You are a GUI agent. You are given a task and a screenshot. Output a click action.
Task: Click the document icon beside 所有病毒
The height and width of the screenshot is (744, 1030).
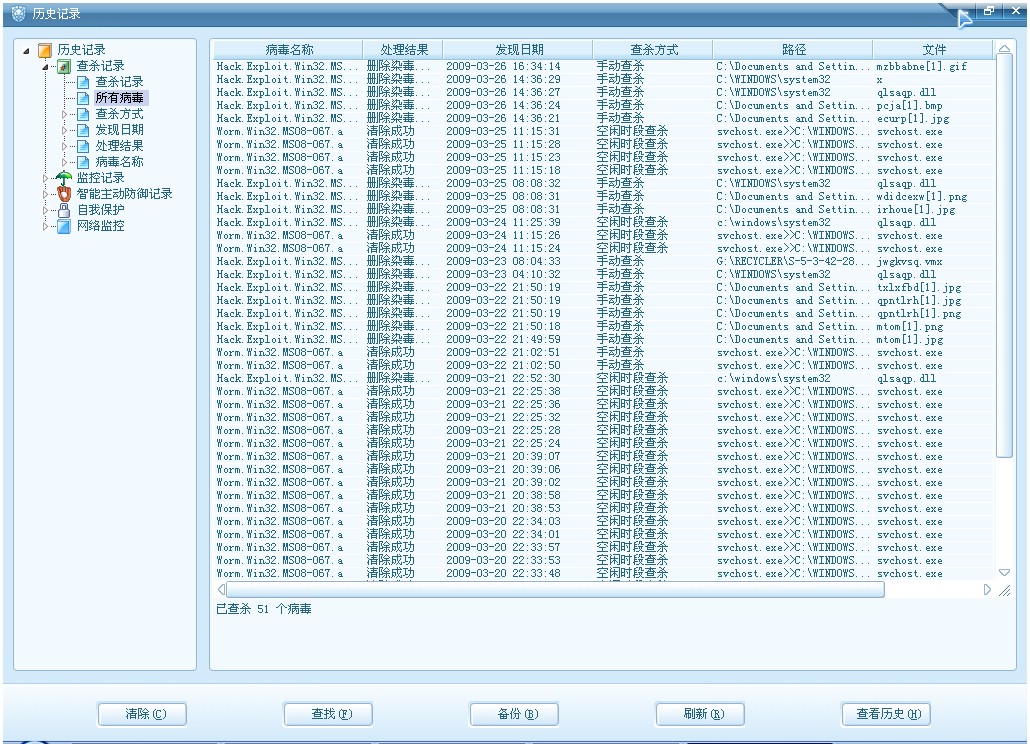tap(83, 98)
